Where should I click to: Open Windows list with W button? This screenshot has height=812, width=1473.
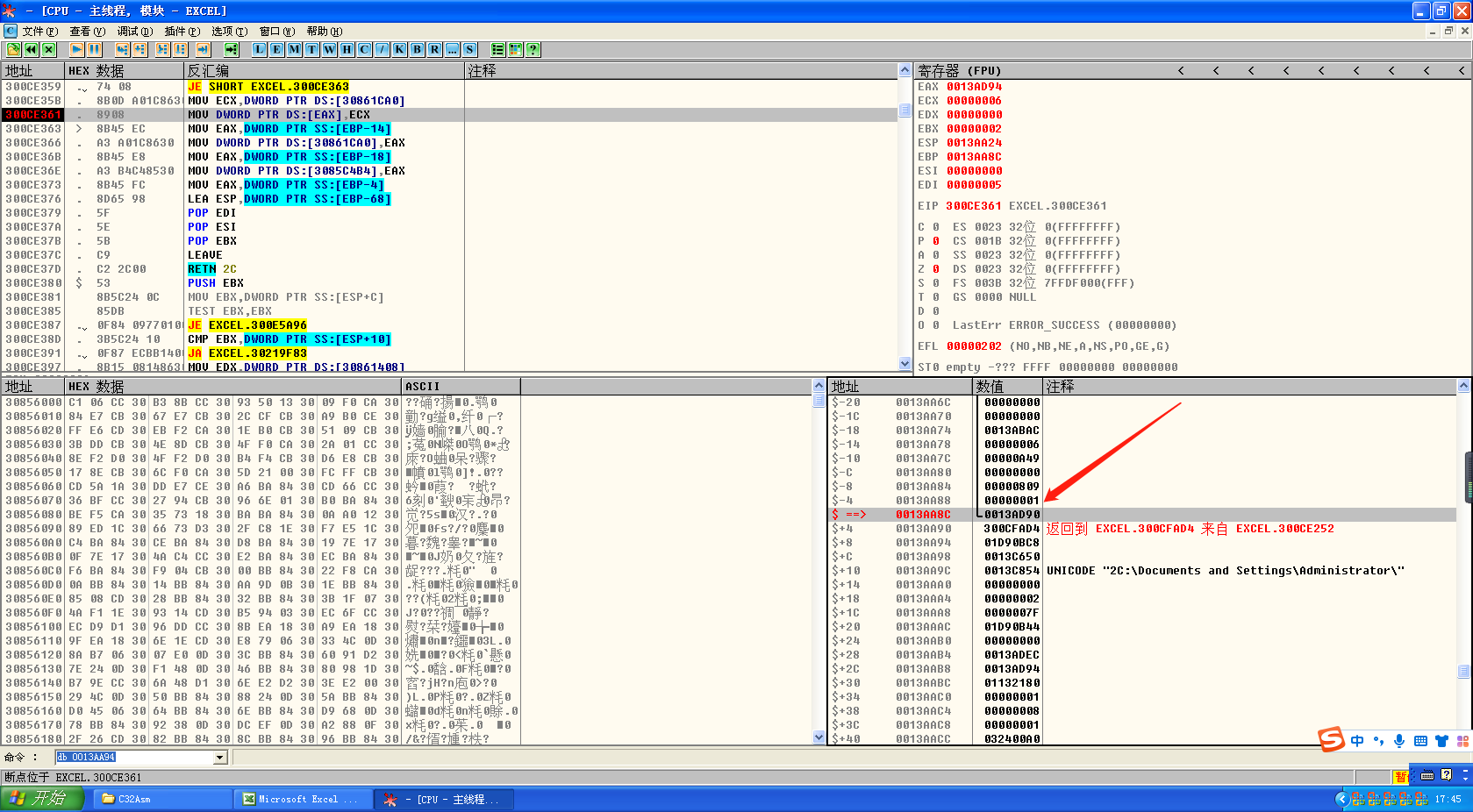pos(330,50)
